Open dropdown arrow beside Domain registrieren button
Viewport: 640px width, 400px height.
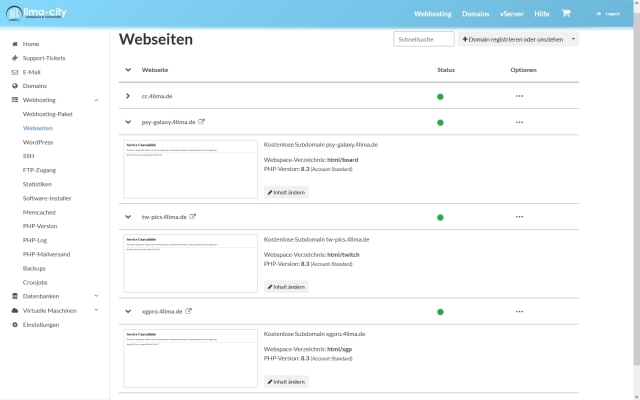(573, 39)
